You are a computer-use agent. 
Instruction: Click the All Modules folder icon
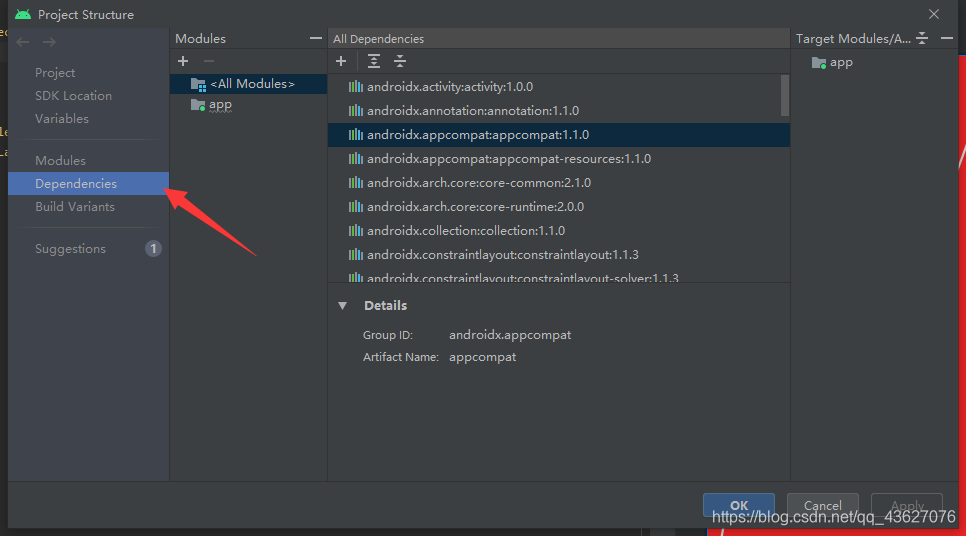(x=198, y=84)
